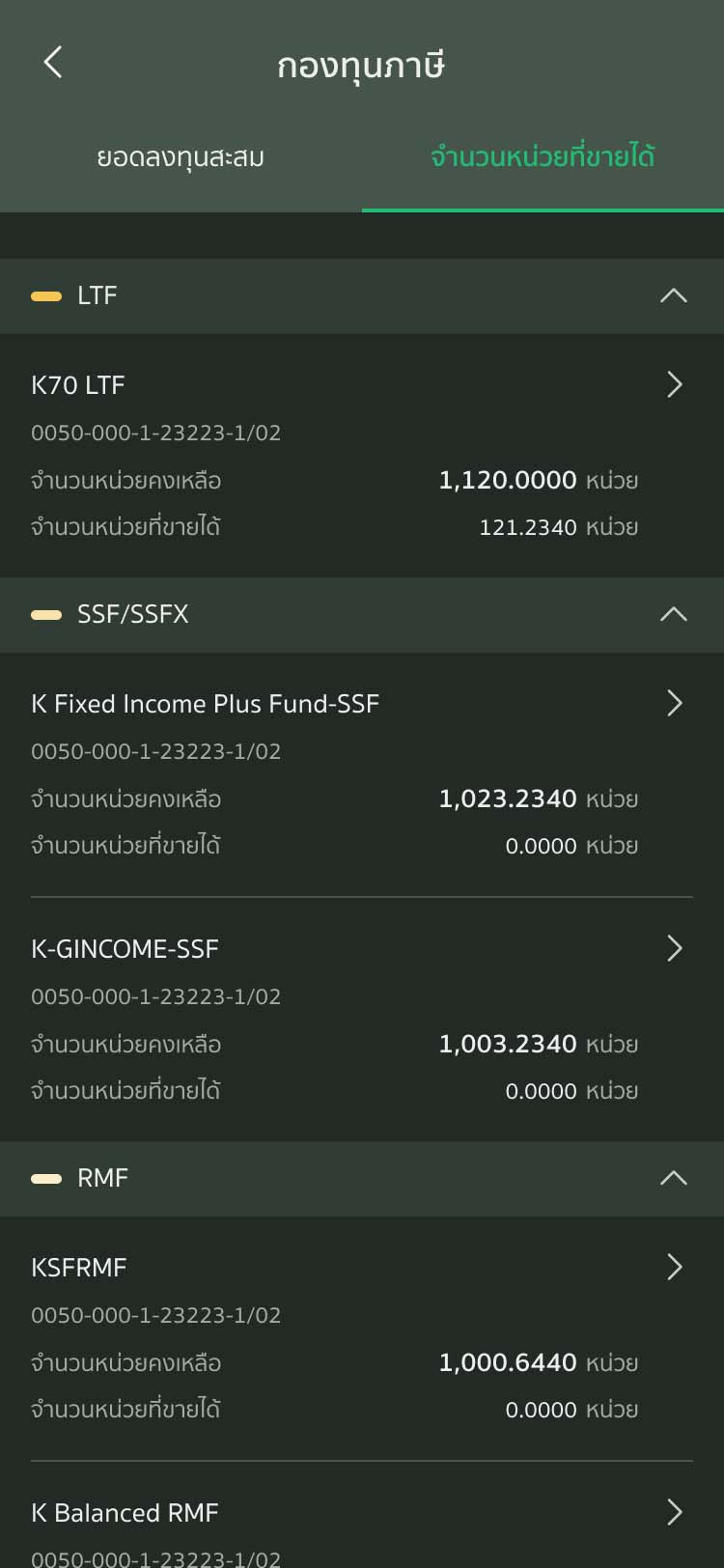Click the RMF color indicator dash
Screen dimensions: 724x1568
pos(46,1179)
